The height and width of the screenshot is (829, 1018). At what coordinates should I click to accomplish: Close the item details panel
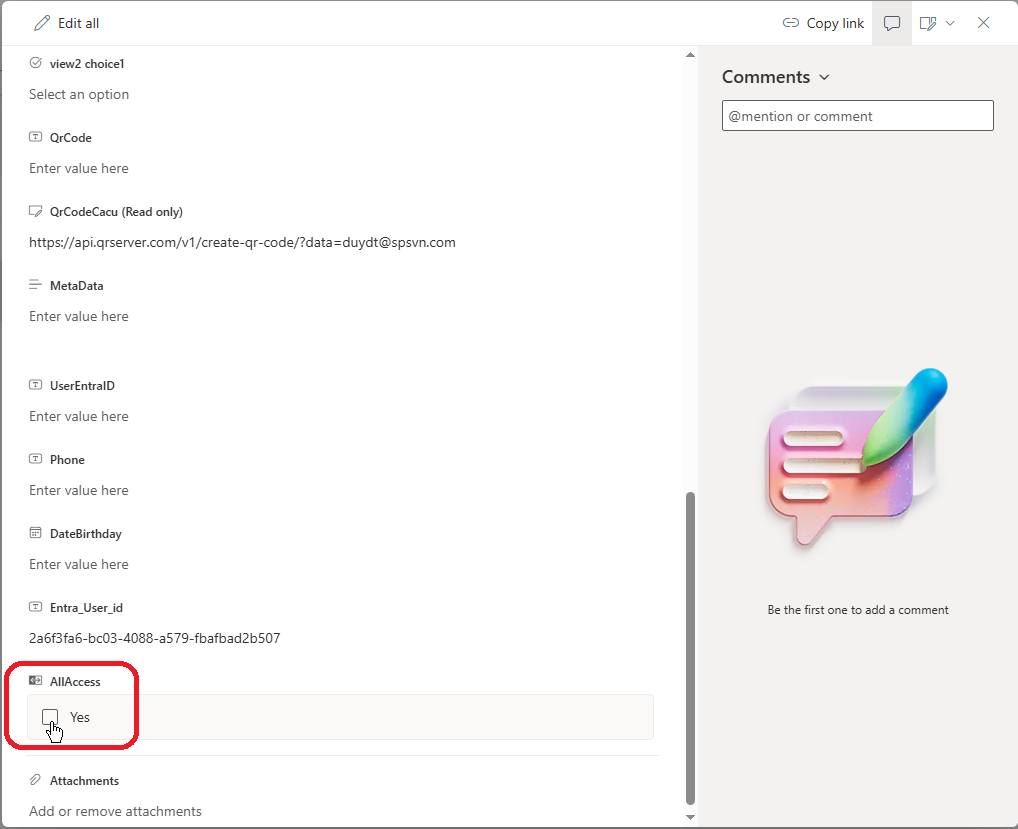point(983,23)
